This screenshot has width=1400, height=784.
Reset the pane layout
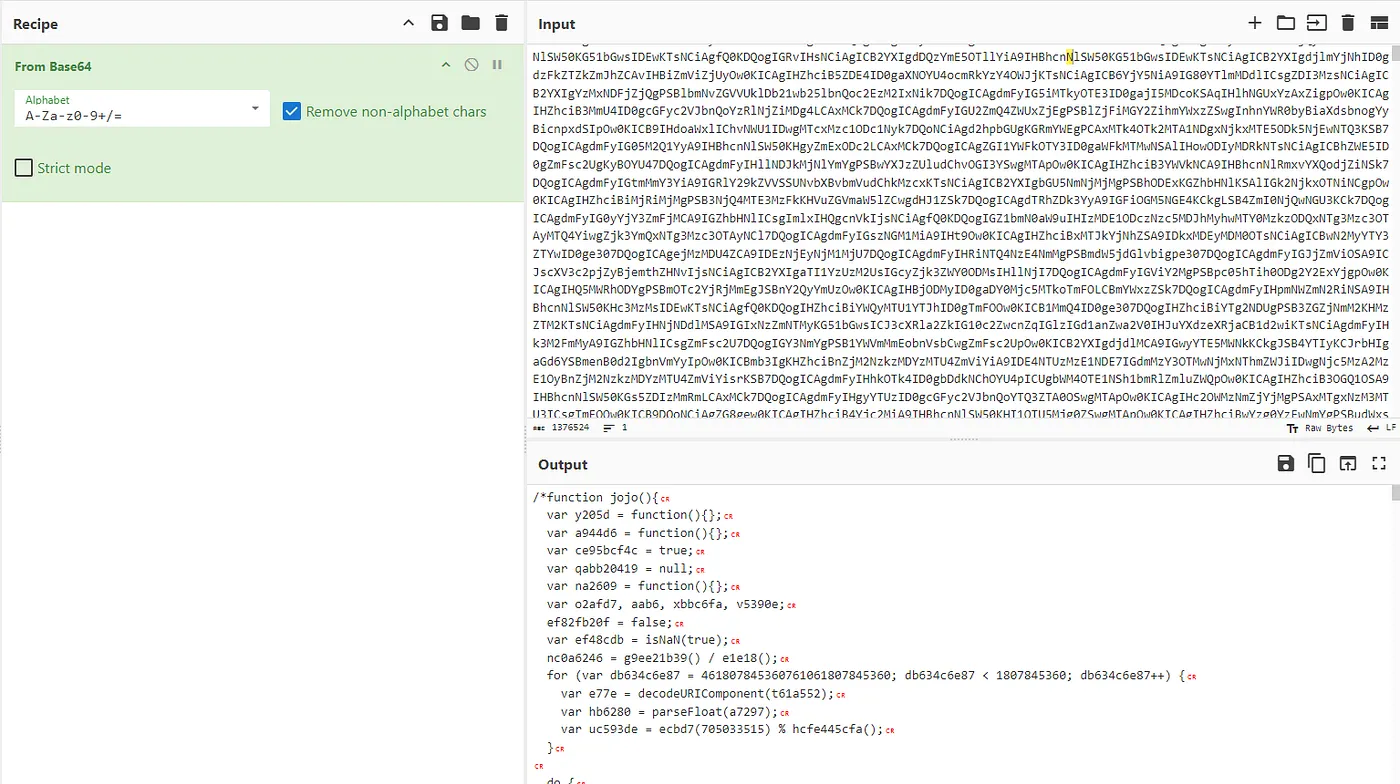[x=1379, y=23]
